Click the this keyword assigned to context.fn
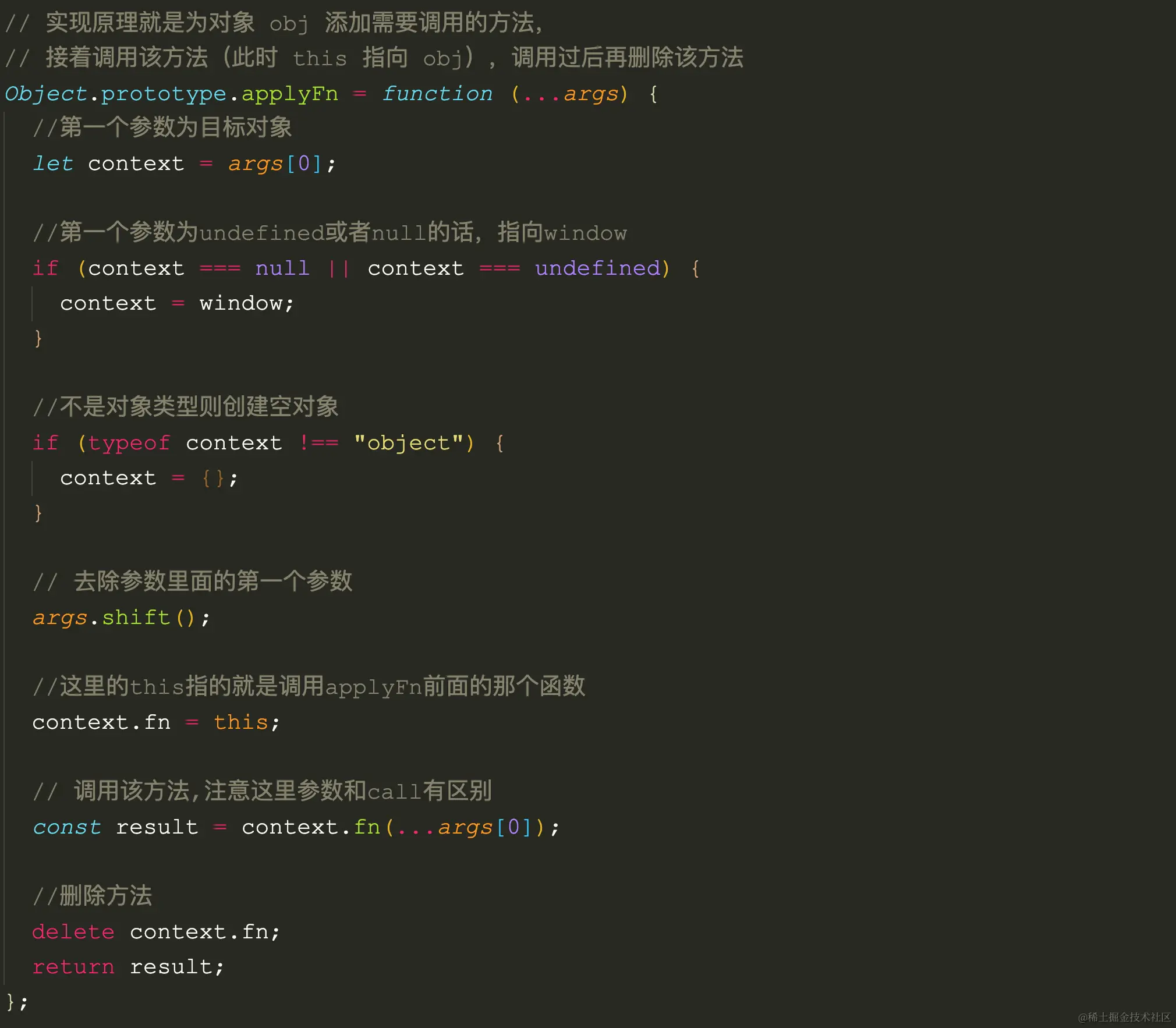Image resolution: width=1176 pixels, height=1028 pixels. pos(240,722)
